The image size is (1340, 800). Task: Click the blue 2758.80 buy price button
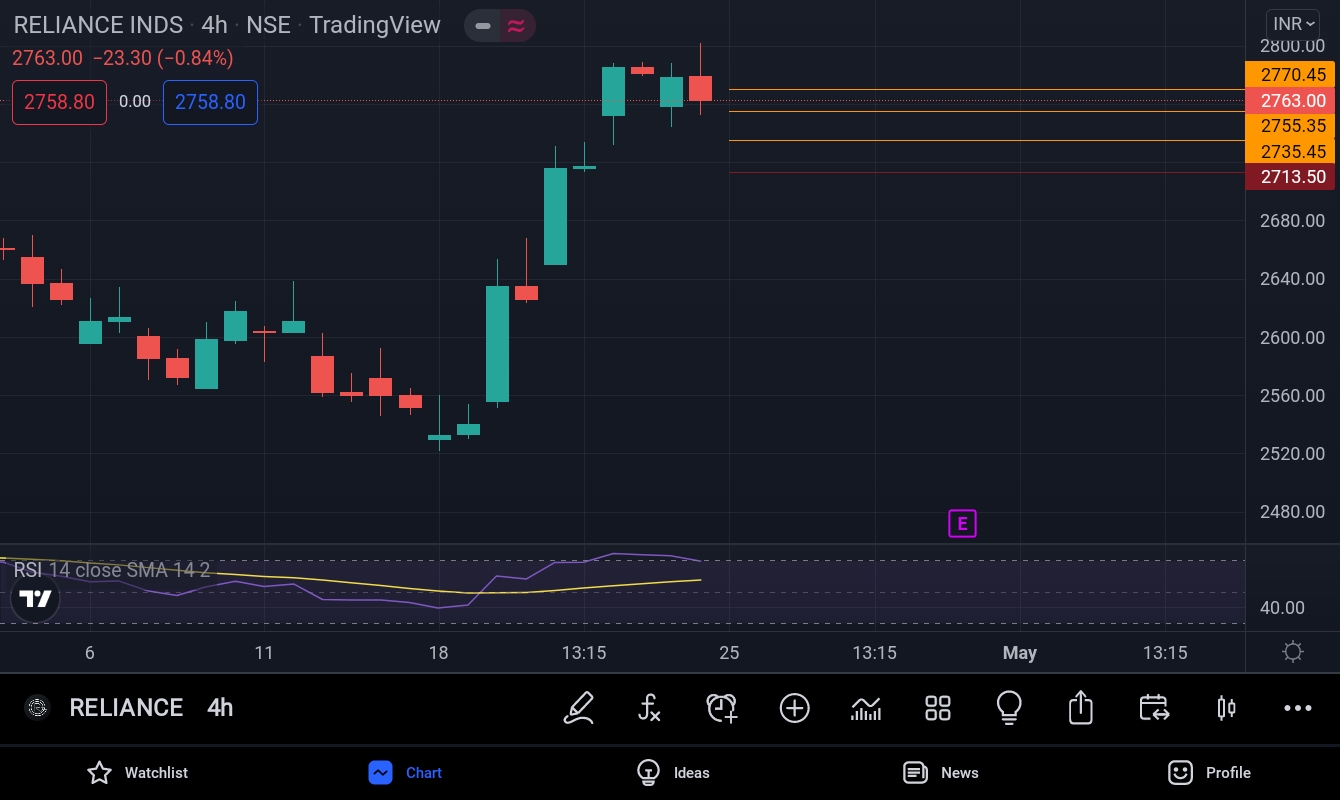(210, 102)
